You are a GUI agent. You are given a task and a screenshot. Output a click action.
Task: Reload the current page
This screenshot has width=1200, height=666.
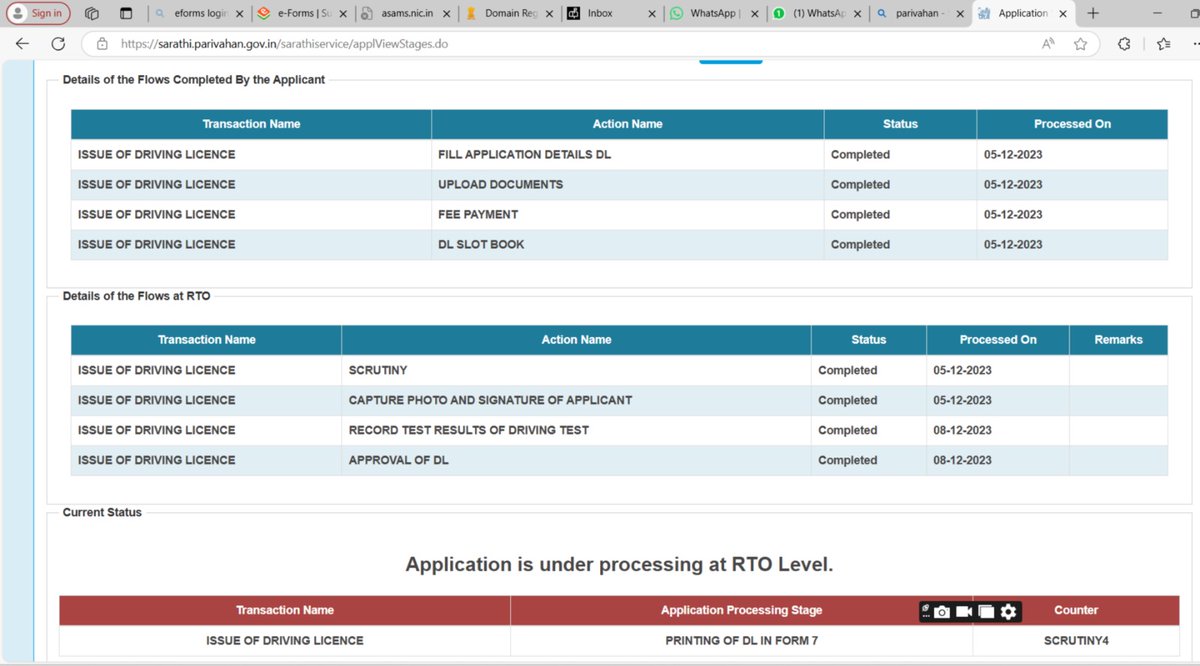point(58,44)
